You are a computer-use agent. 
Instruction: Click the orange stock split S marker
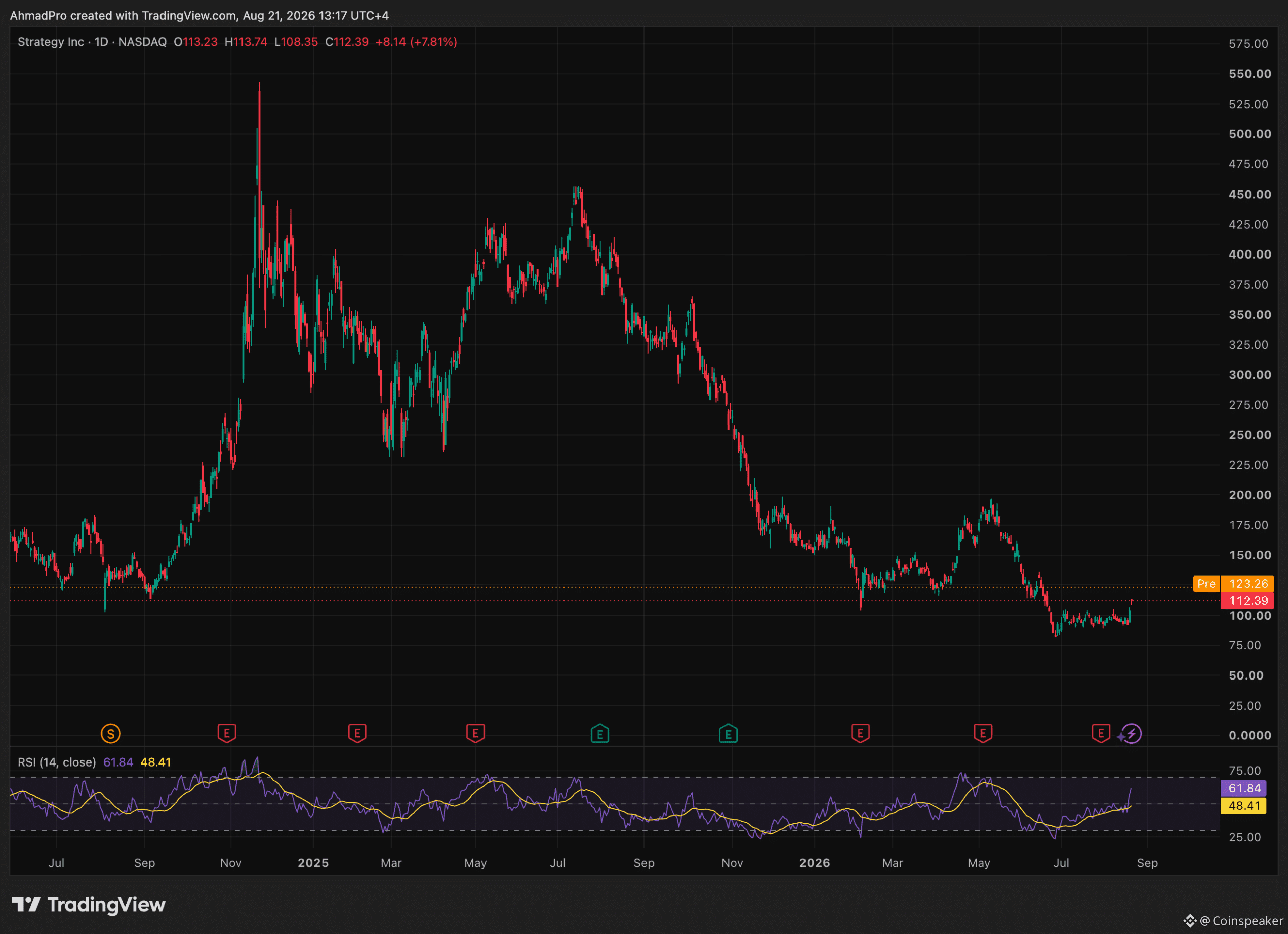111,734
